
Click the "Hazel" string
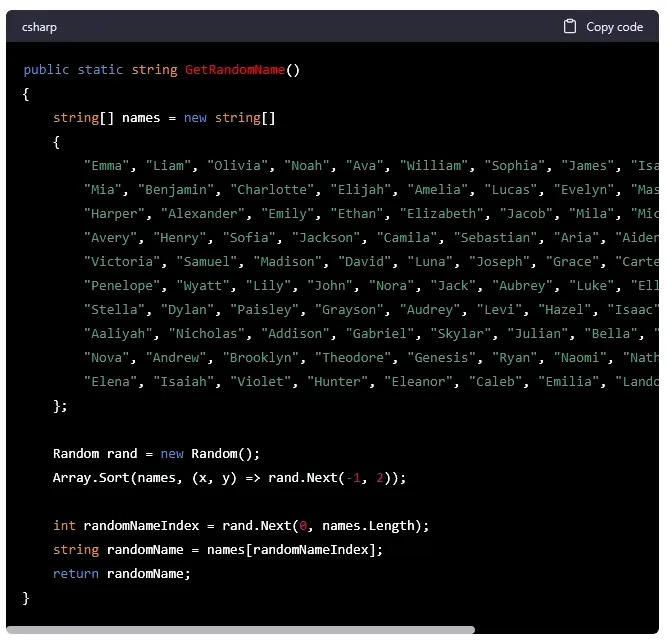[x=564, y=309]
